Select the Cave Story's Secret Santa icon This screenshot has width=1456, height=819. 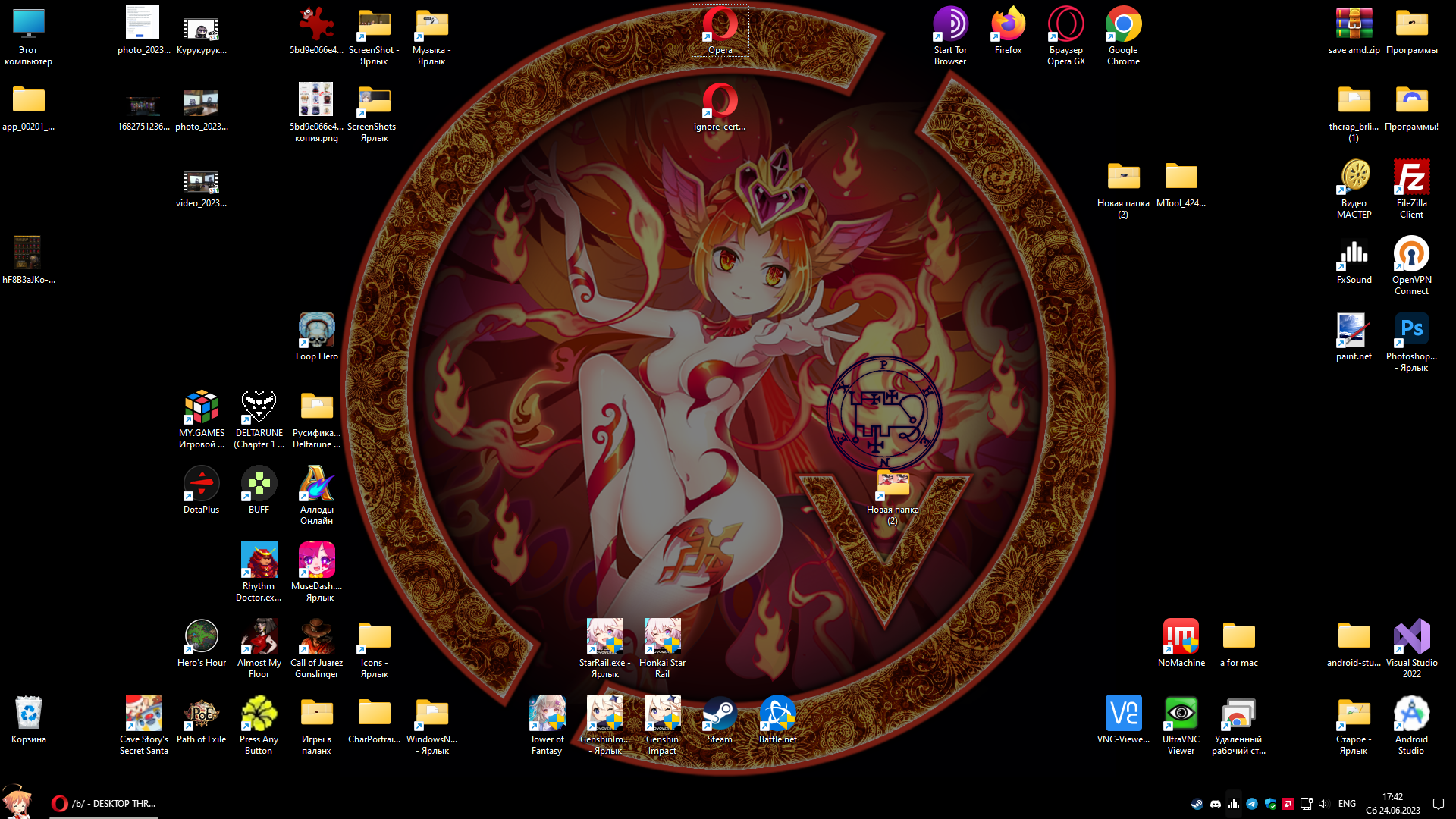point(143,725)
